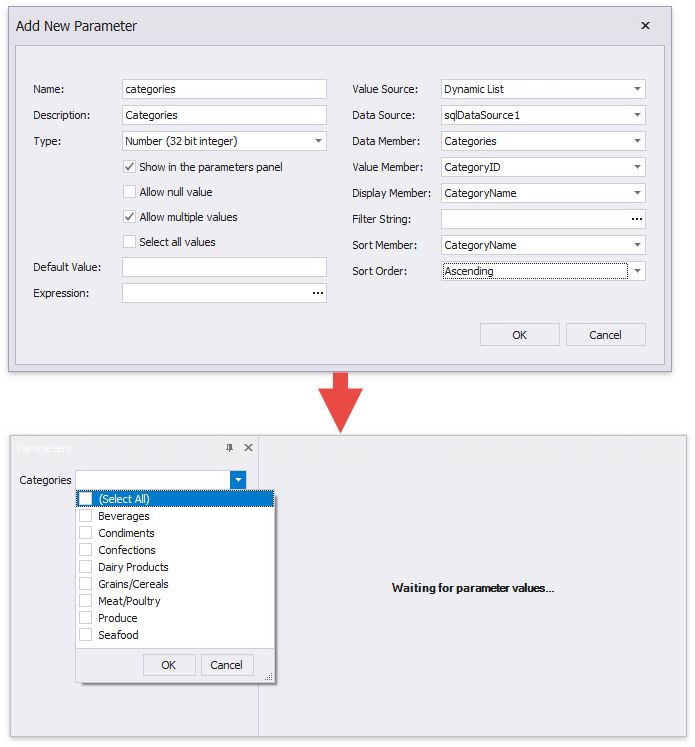Click OK in the Add New Parameter dialog
The image size is (695, 747).
tap(519, 335)
